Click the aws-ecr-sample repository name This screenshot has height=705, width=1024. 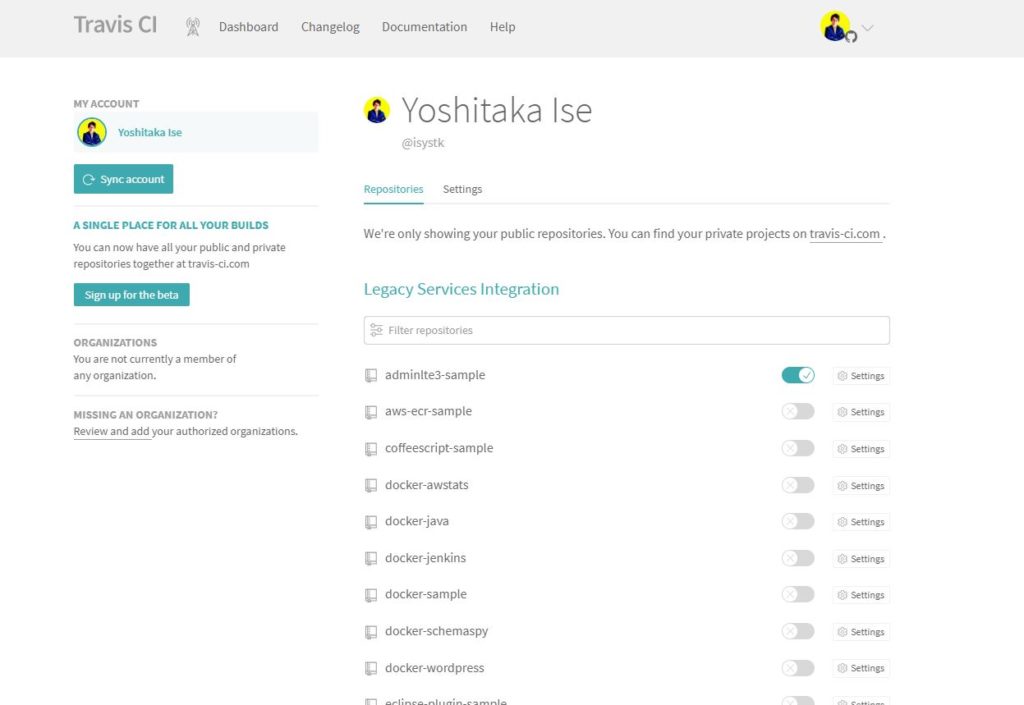click(428, 411)
